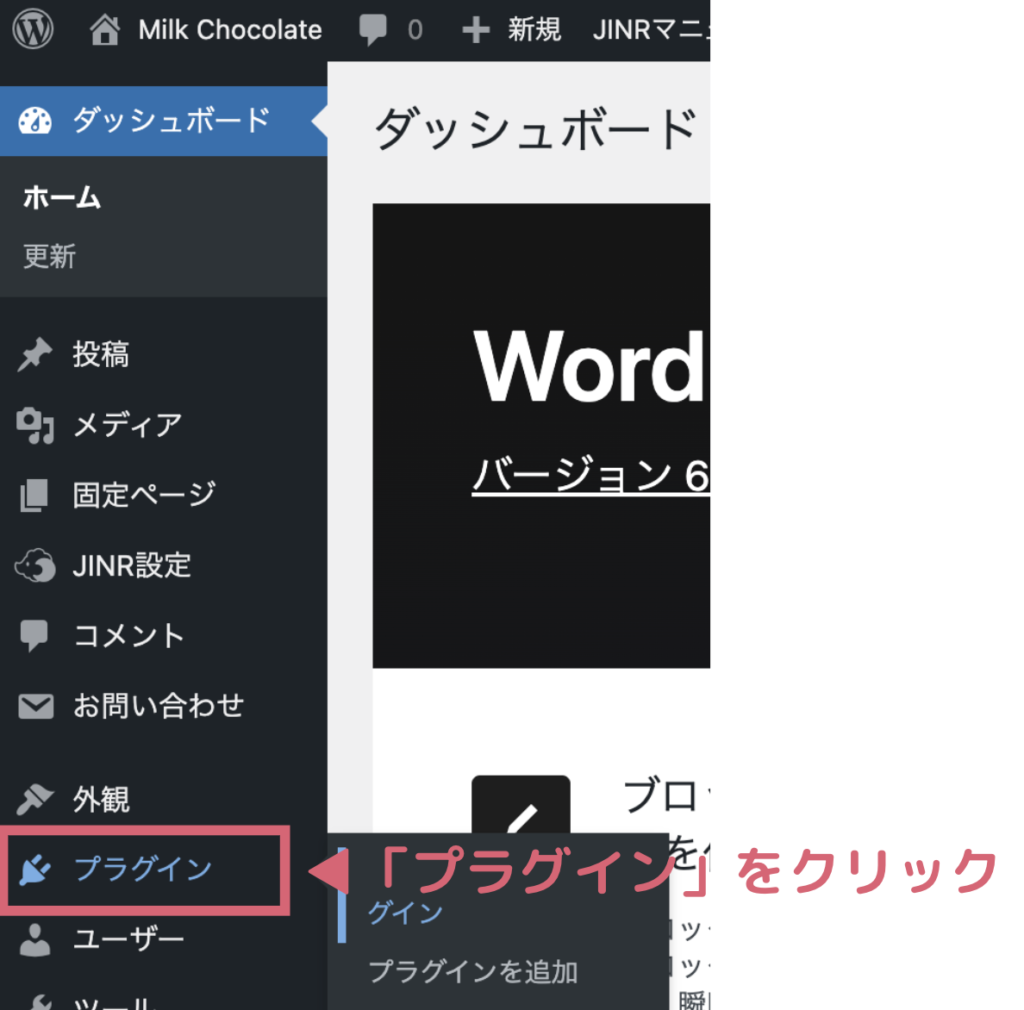Open the 投稿 menu
This screenshot has height=1010, width=1024.
pos(101,355)
